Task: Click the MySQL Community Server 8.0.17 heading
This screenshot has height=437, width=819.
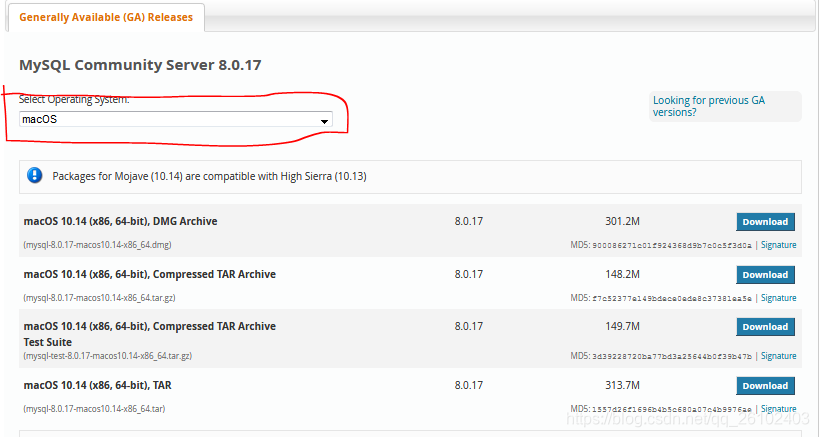Action: click(x=140, y=65)
